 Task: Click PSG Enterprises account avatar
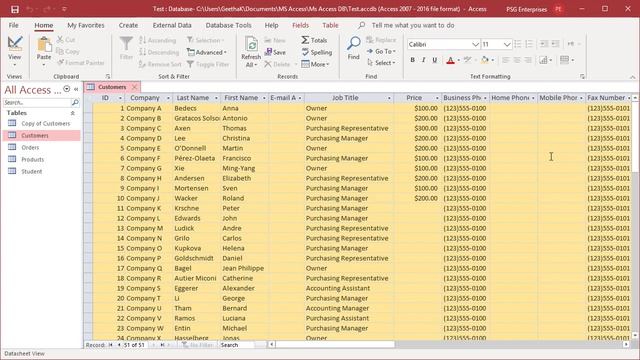[x=558, y=9]
